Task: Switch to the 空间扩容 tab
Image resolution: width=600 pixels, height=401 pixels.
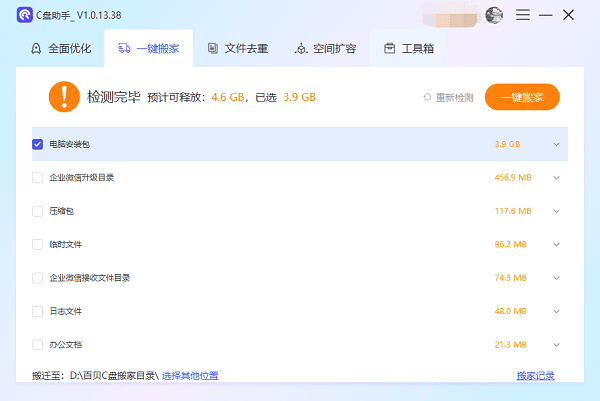Action: click(x=324, y=48)
